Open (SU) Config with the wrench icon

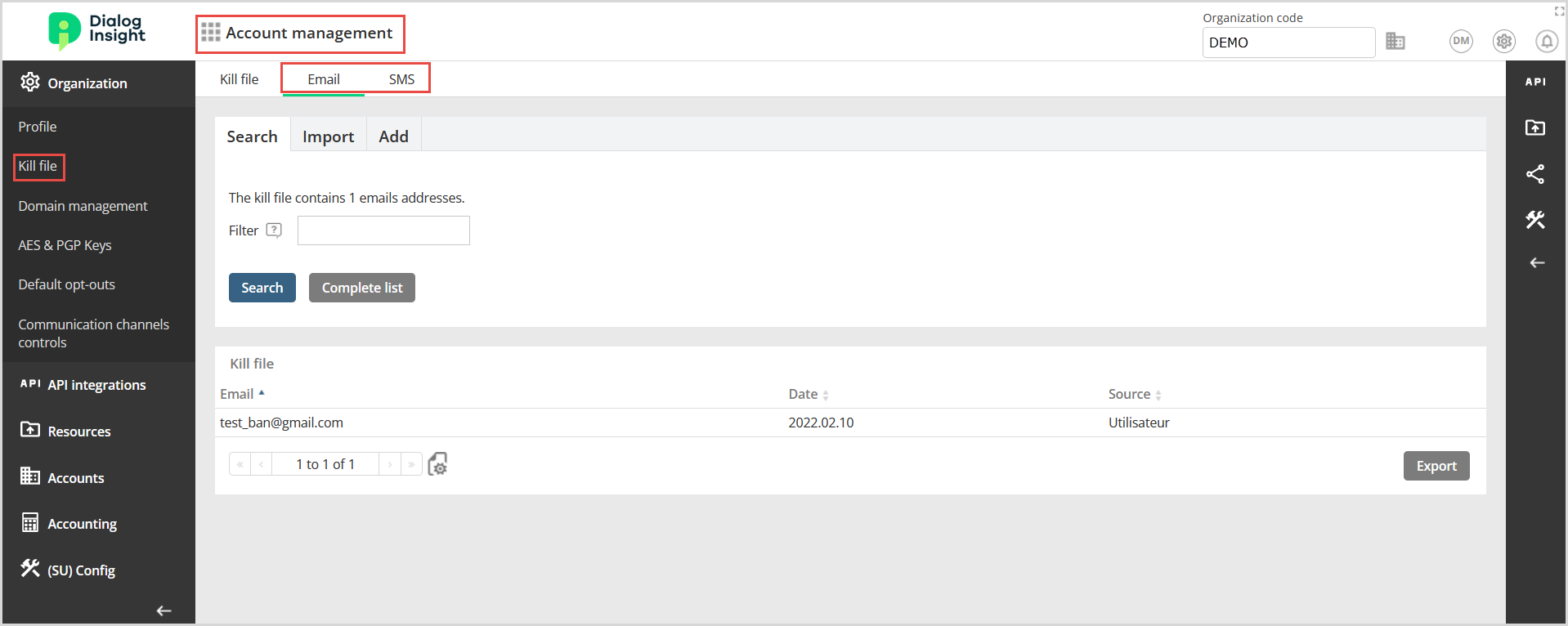click(x=29, y=569)
